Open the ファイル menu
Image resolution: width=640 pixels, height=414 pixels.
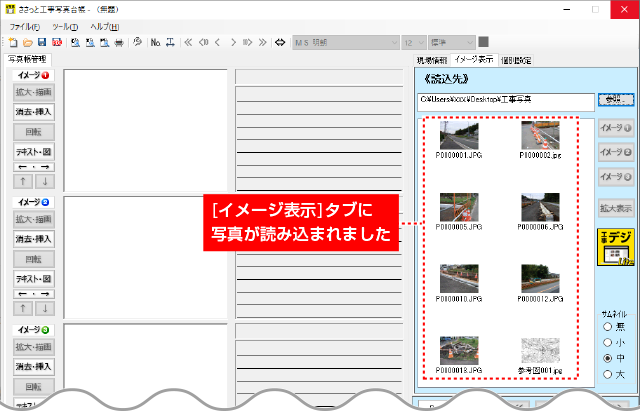pyautogui.click(x=24, y=27)
